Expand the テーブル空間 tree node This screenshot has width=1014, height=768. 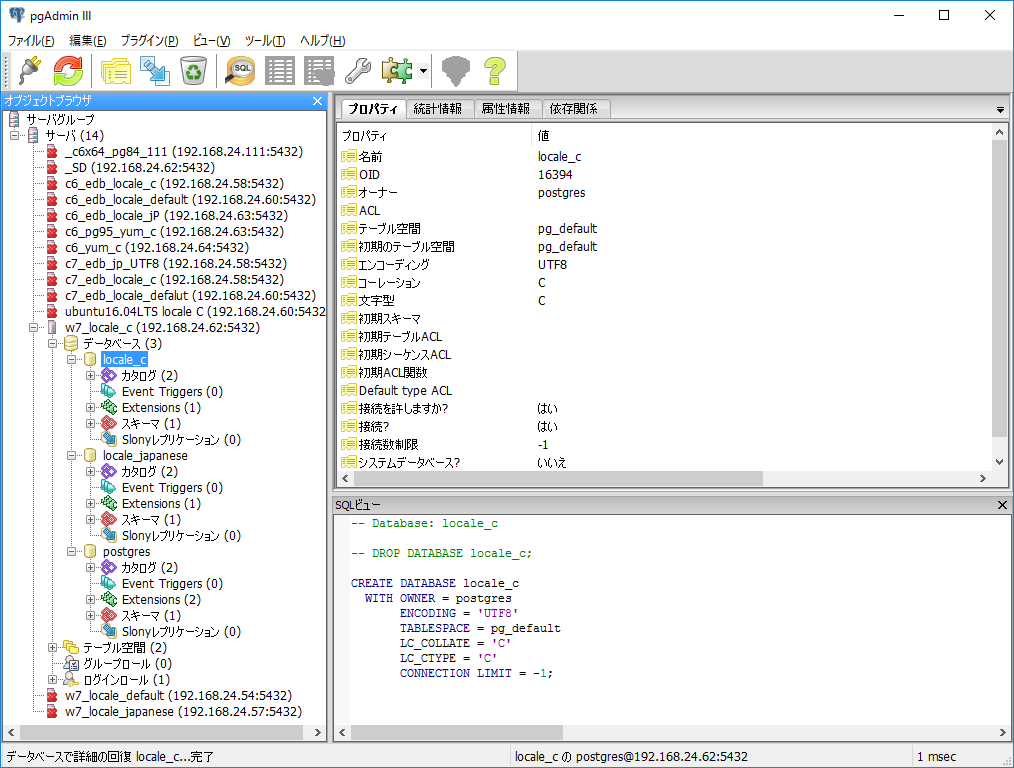click(53, 648)
